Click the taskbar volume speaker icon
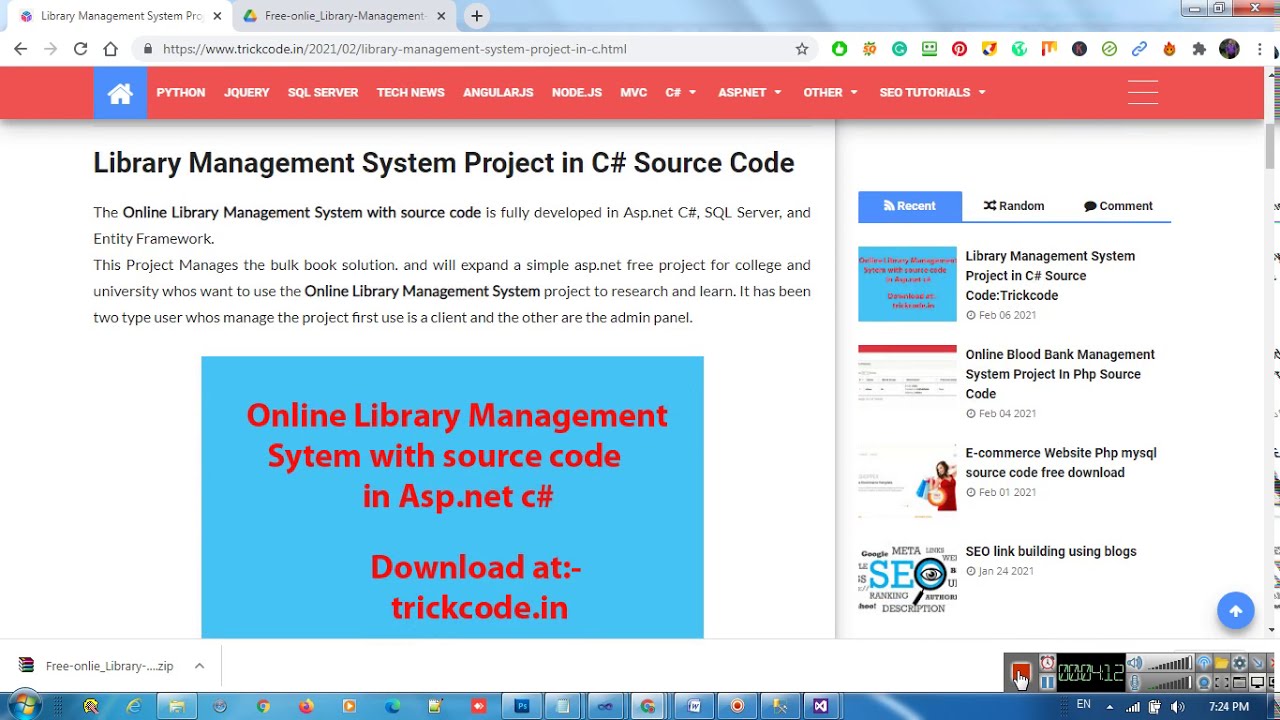The image size is (1280, 720). point(1177,706)
